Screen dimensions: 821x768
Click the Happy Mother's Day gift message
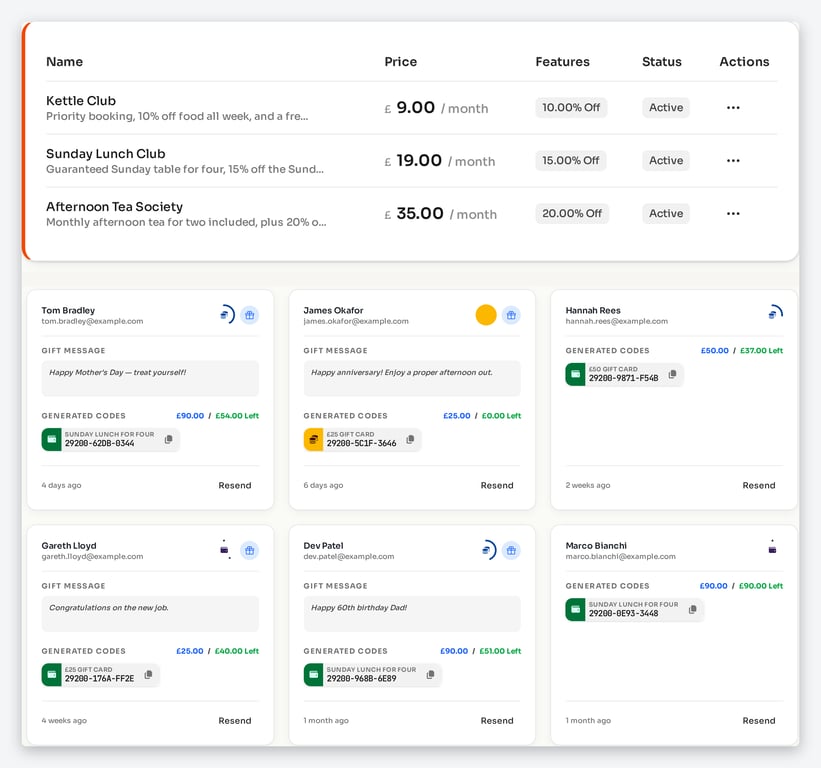point(150,378)
